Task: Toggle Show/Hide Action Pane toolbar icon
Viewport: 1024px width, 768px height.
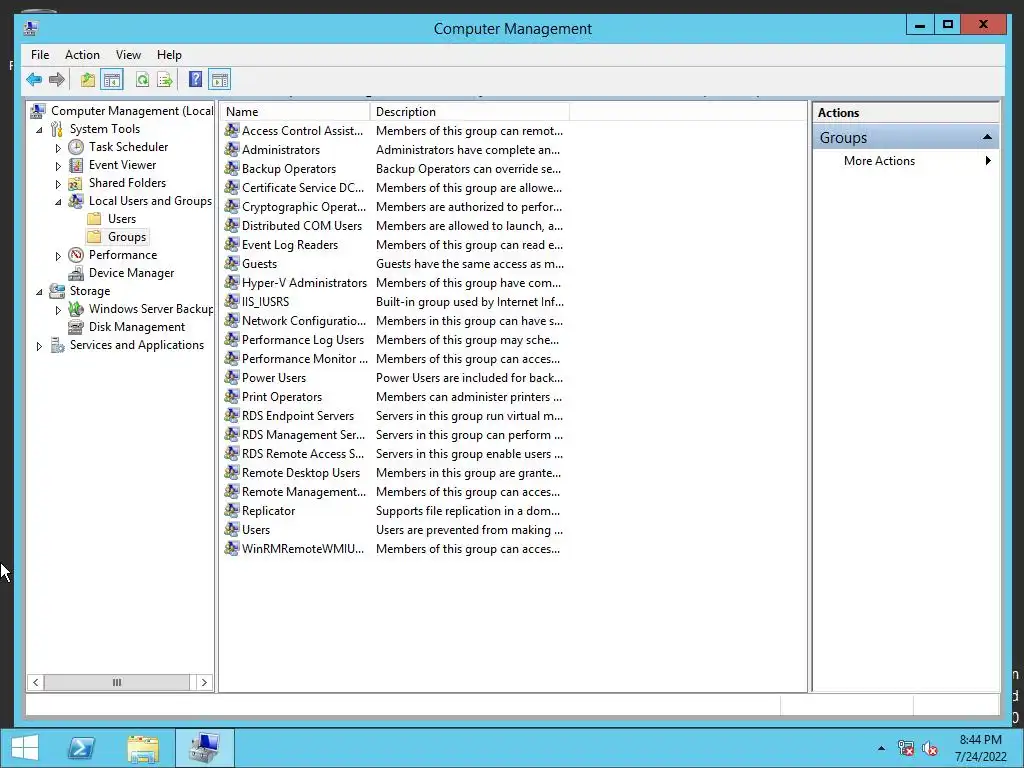Action: [219, 80]
